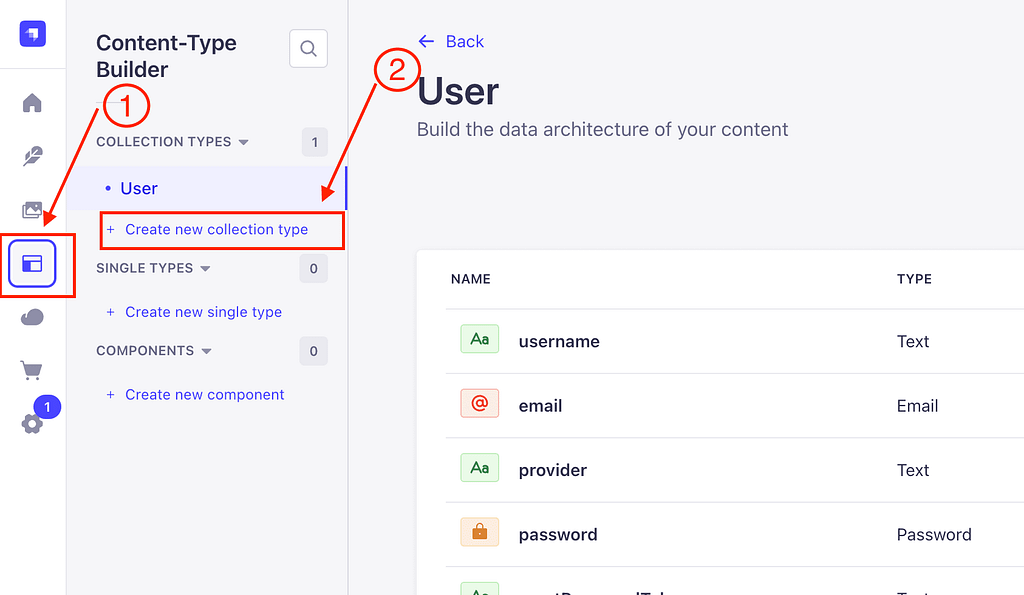This screenshot has height=595, width=1024.
Task: Open Settings gear icon
Action: [31, 424]
